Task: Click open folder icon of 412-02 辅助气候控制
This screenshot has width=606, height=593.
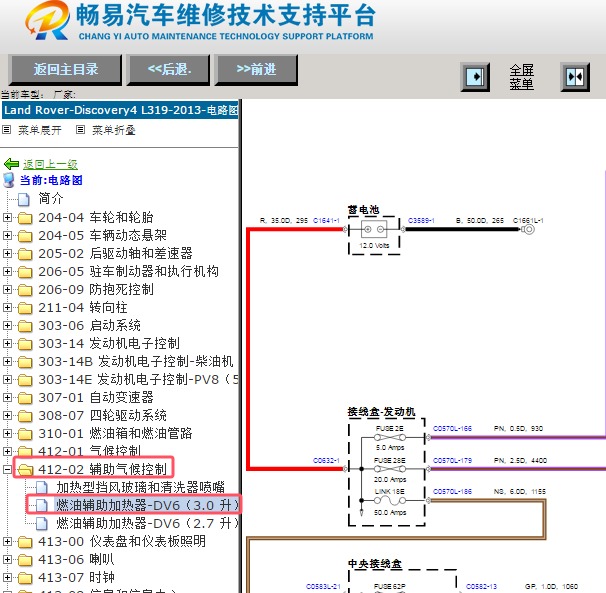Action: (x=26, y=470)
